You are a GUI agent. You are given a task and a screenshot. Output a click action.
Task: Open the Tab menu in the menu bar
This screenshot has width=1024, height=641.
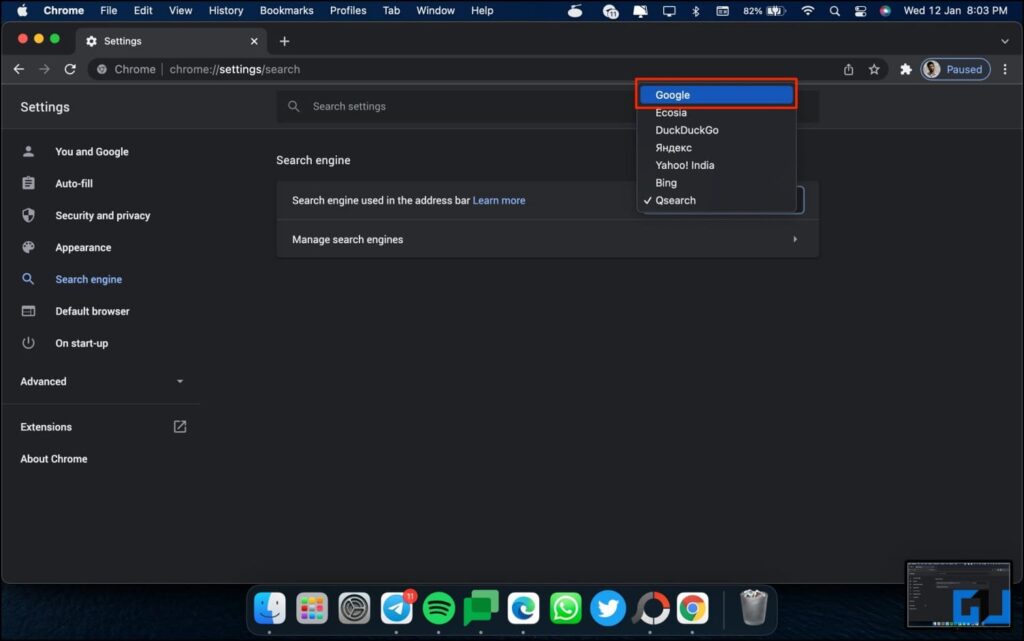pos(391,10)
